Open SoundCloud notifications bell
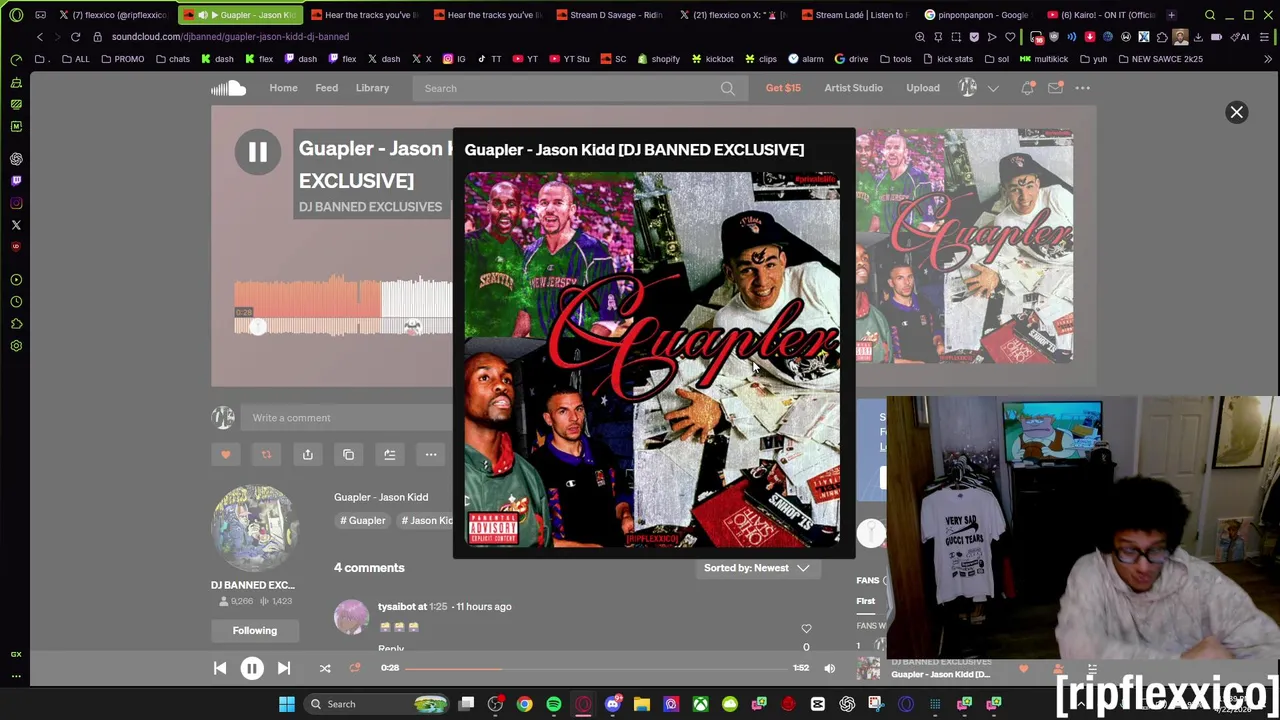Screen dimensions: 1280x720 (x=1028, y=88)
